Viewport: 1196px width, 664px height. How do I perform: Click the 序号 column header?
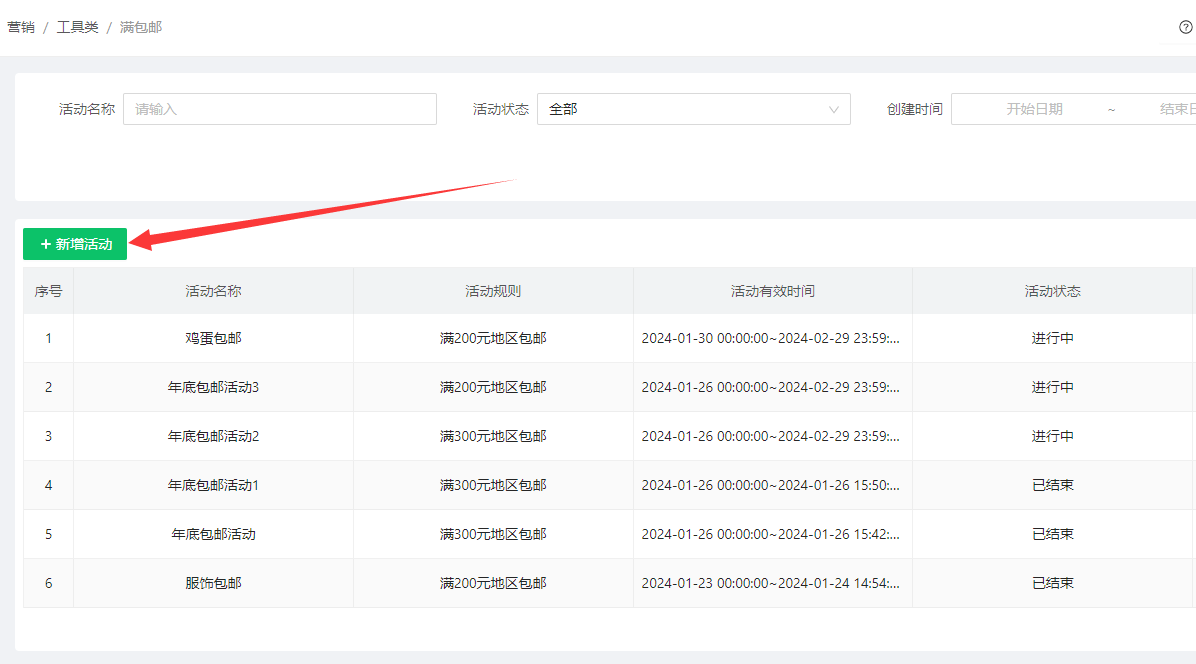[48, 291]
